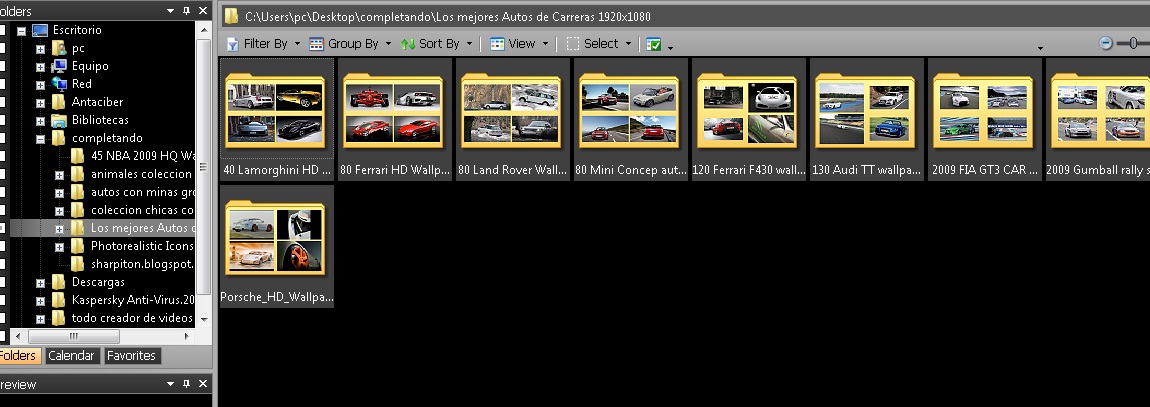Viewport: 1150px width, 407px height.
Task: Expand the Kaspersky Anti-Virus folder node
Action: (x=40, y=301)
